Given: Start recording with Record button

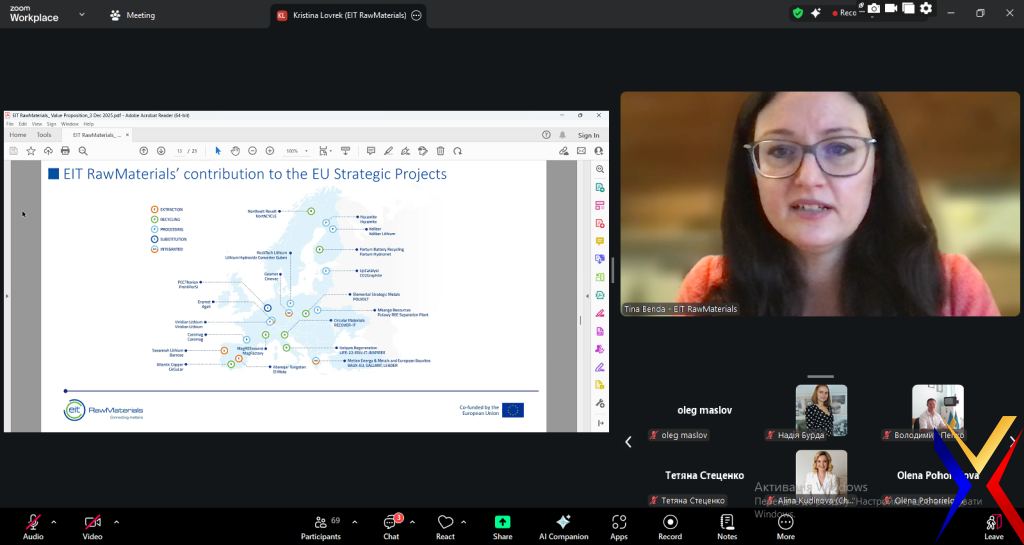Looking at the screenshot, I should coord(670,526).
